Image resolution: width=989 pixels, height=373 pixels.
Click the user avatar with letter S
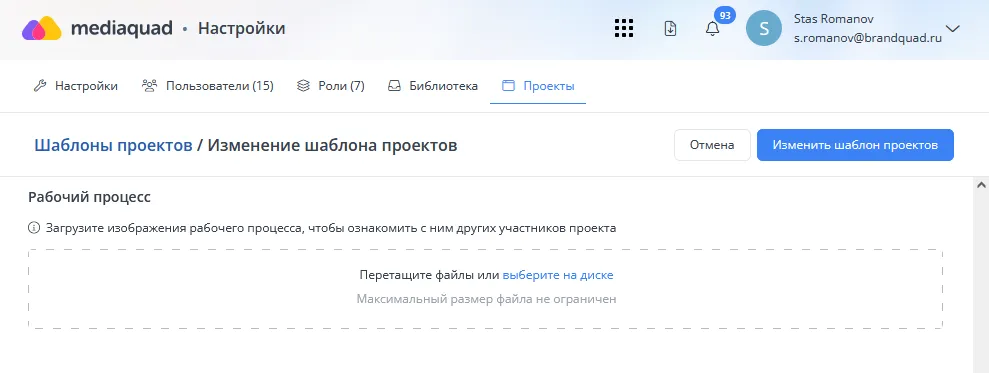(x=764, y=28)
